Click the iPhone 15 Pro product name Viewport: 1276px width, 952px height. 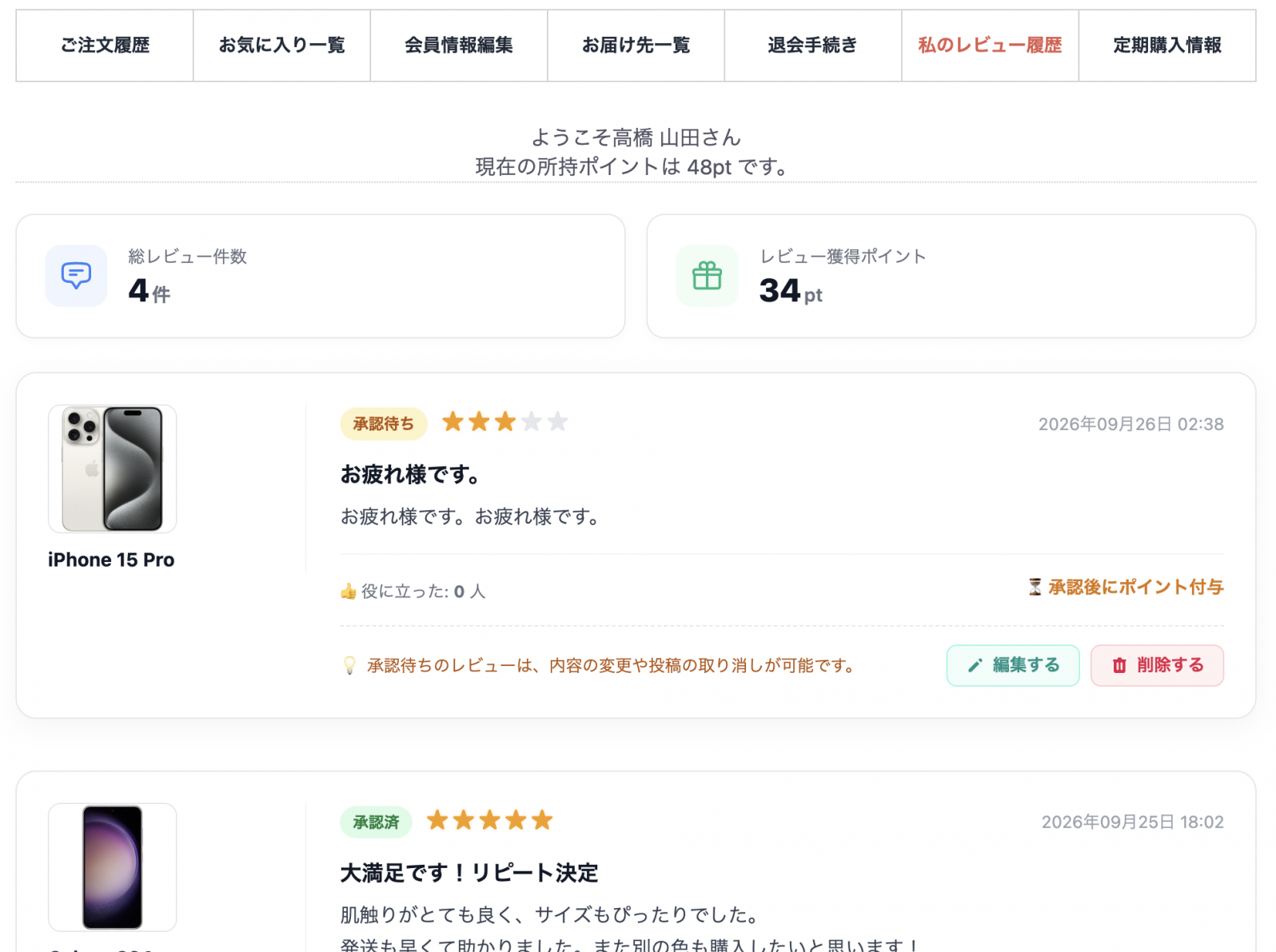[x=111, y=560]
